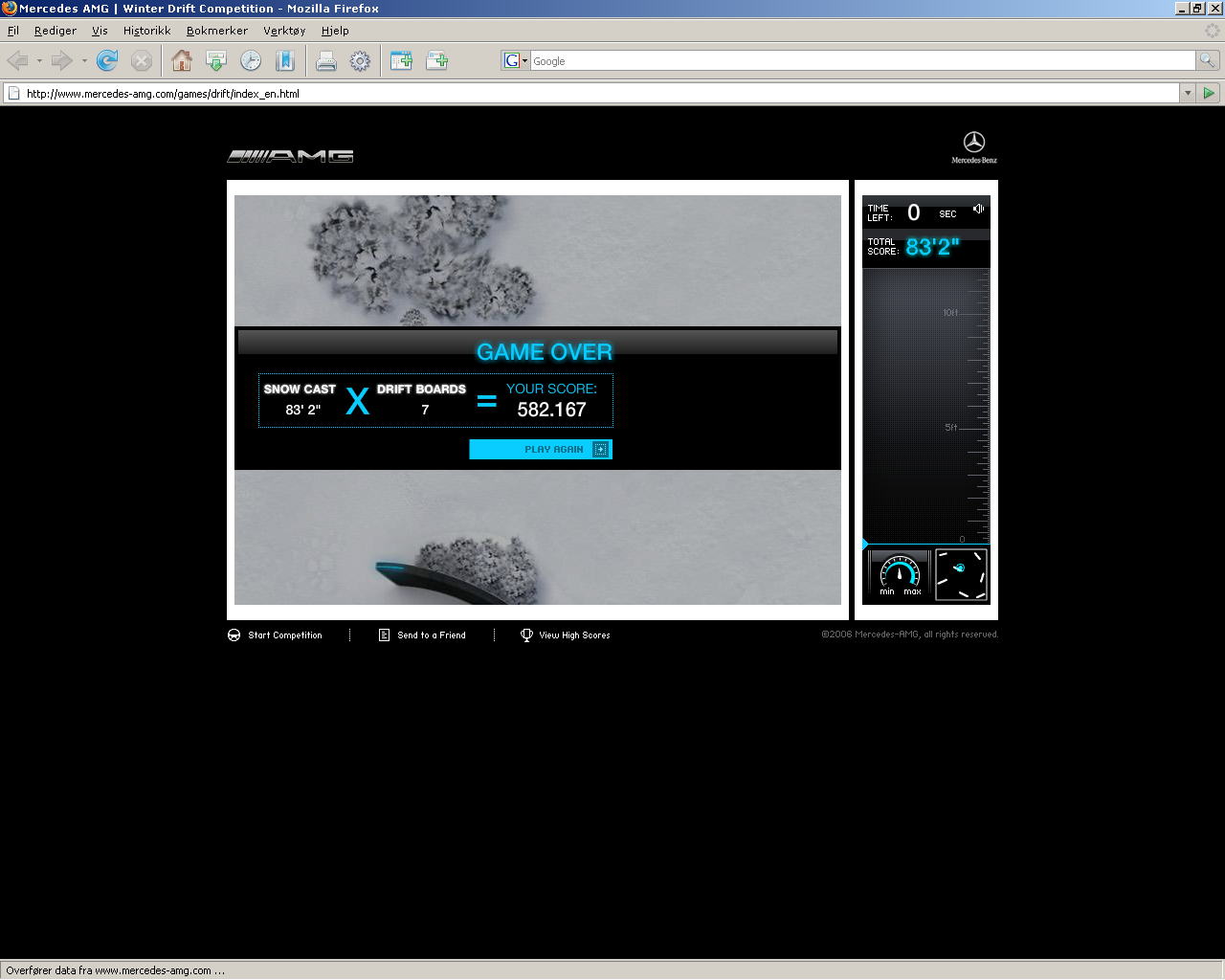
Task: Click the New Tab icon
Action: coord(401,61)
